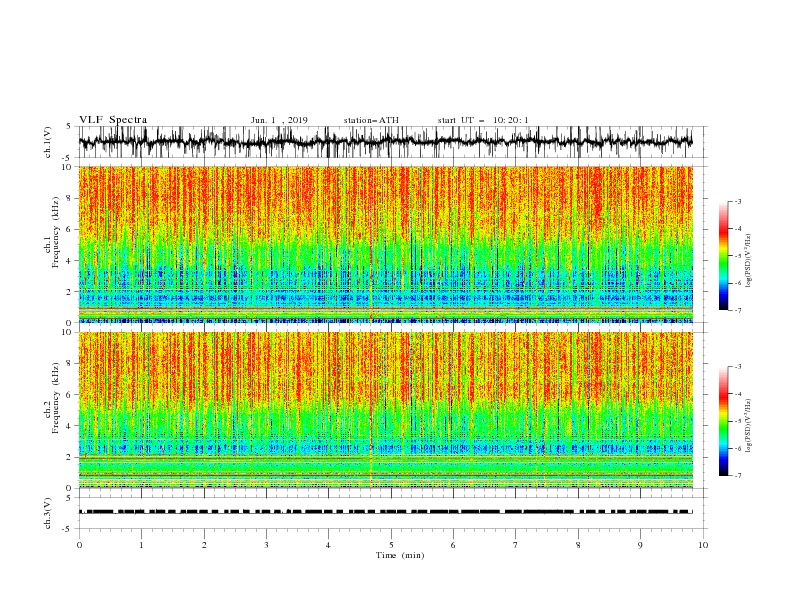Select the ch.1 colorbar log(PSD) label
This screenshot has width=792, height=612.
coord(748,261)
